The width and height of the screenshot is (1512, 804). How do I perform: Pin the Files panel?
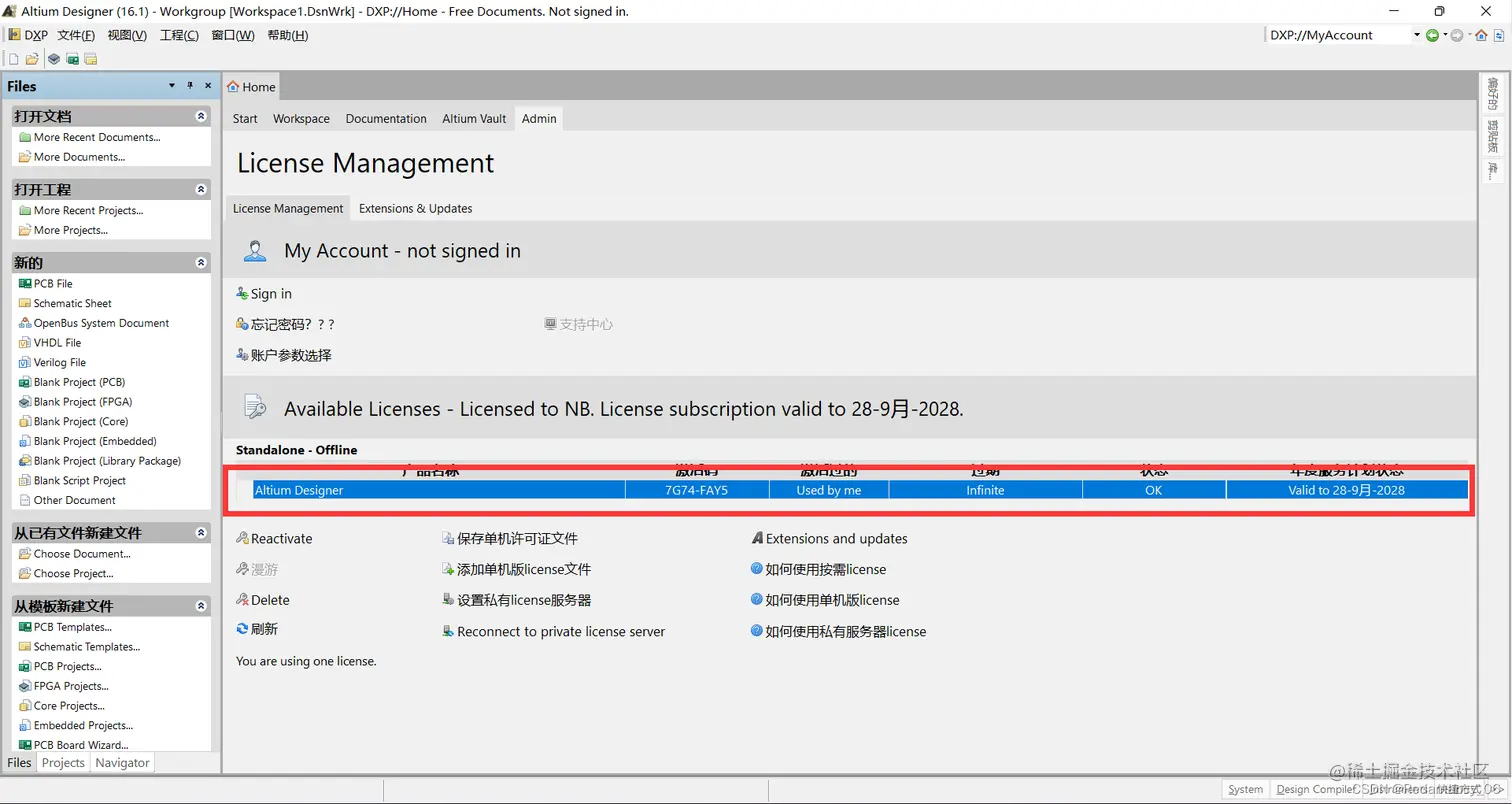pyautogui.click(x=191, y=86)
